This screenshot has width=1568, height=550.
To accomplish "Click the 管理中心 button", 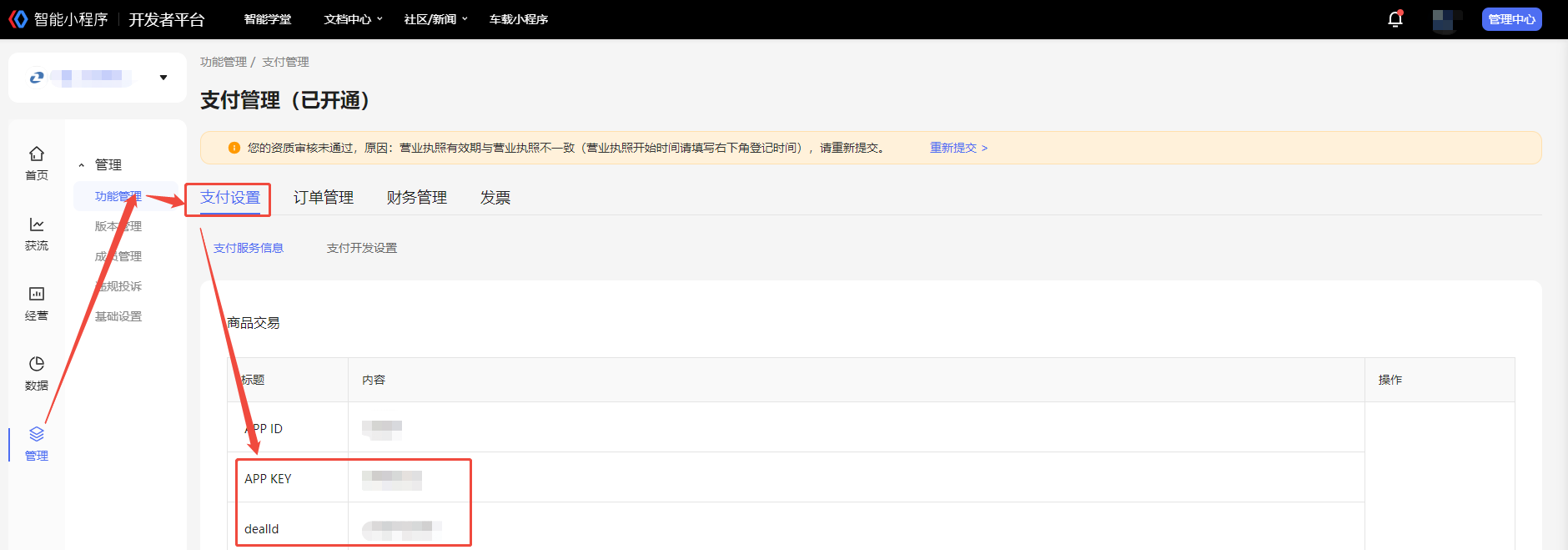I will pyautogui.click(x=1511, y=19).
